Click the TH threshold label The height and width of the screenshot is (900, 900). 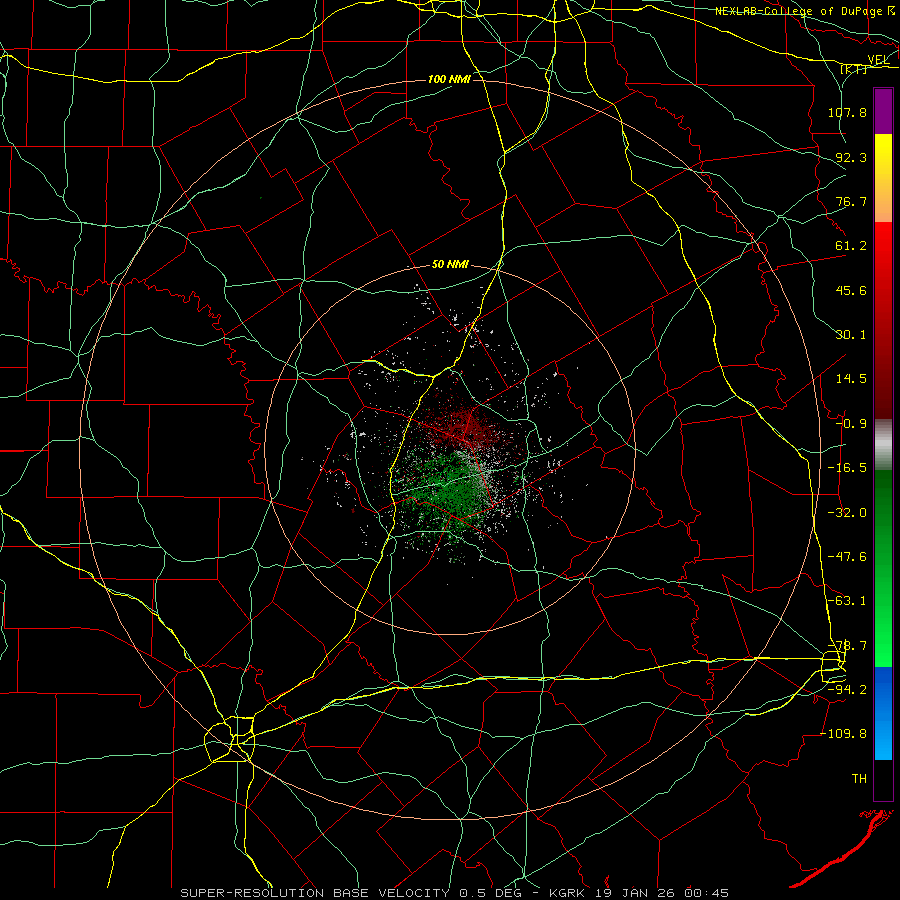click(x=859, y=779)
